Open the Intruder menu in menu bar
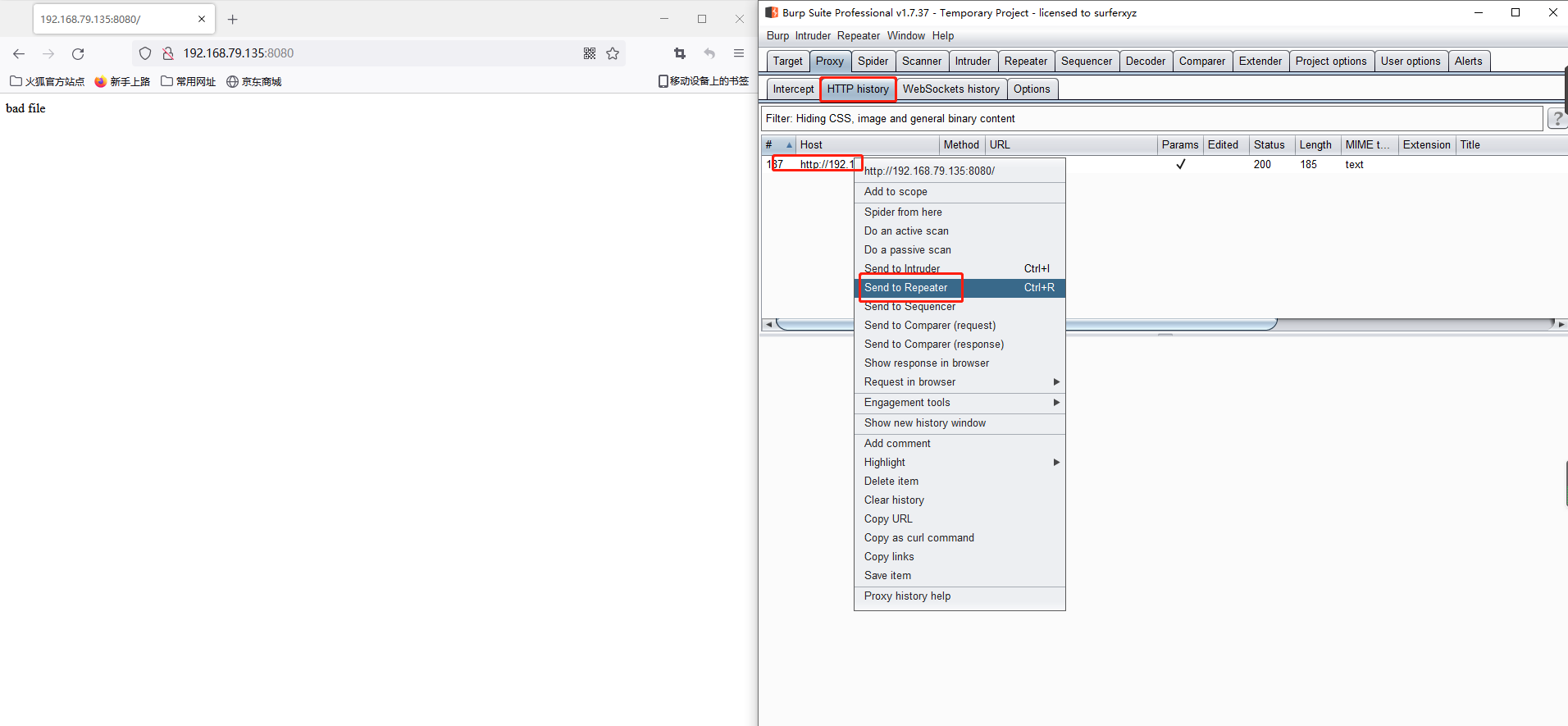Screen dimensions: 1568x726 click(x=813, y=36)
